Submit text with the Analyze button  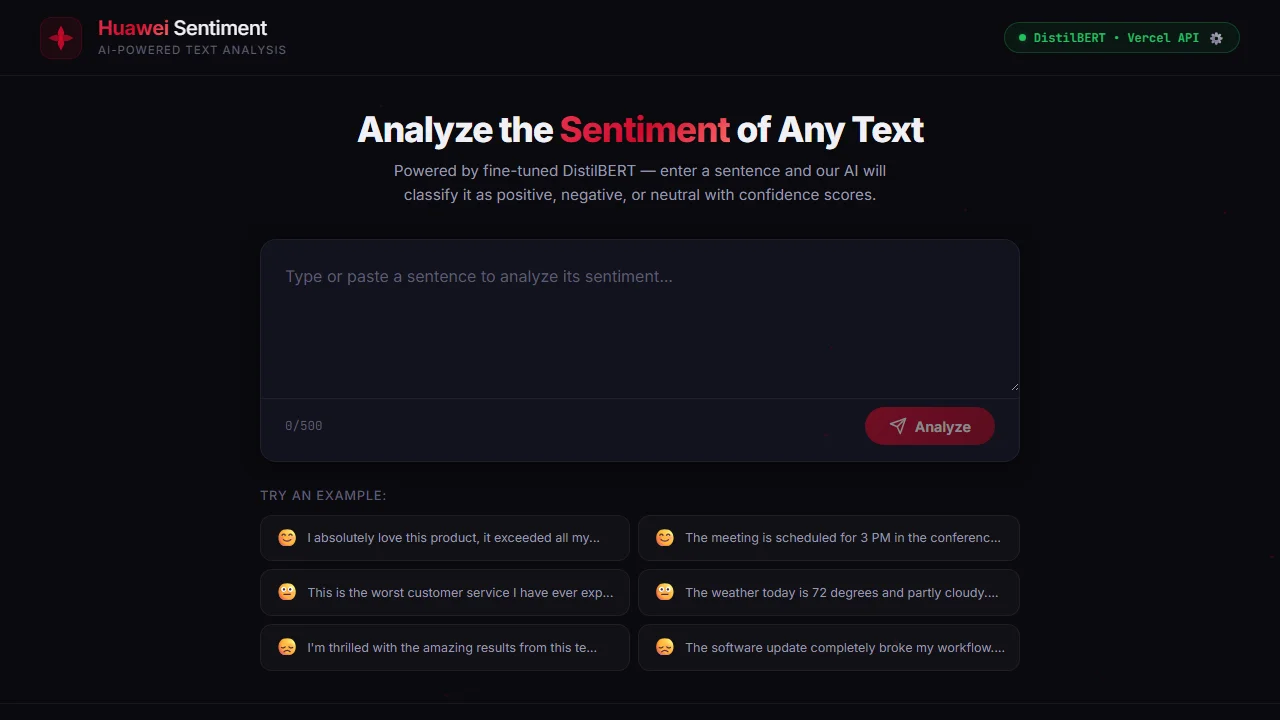click(930, 426)
